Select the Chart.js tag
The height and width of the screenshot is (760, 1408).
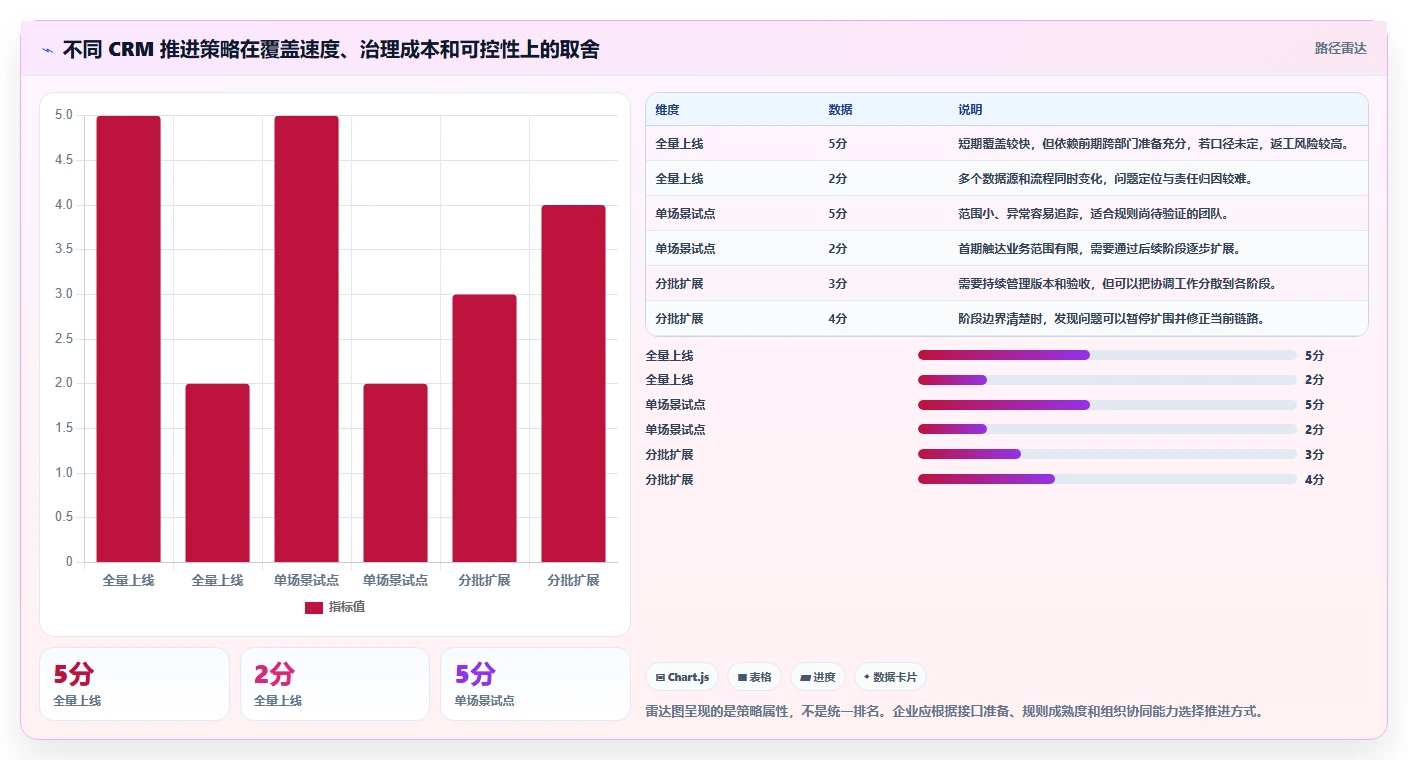[x=682, y=677]
